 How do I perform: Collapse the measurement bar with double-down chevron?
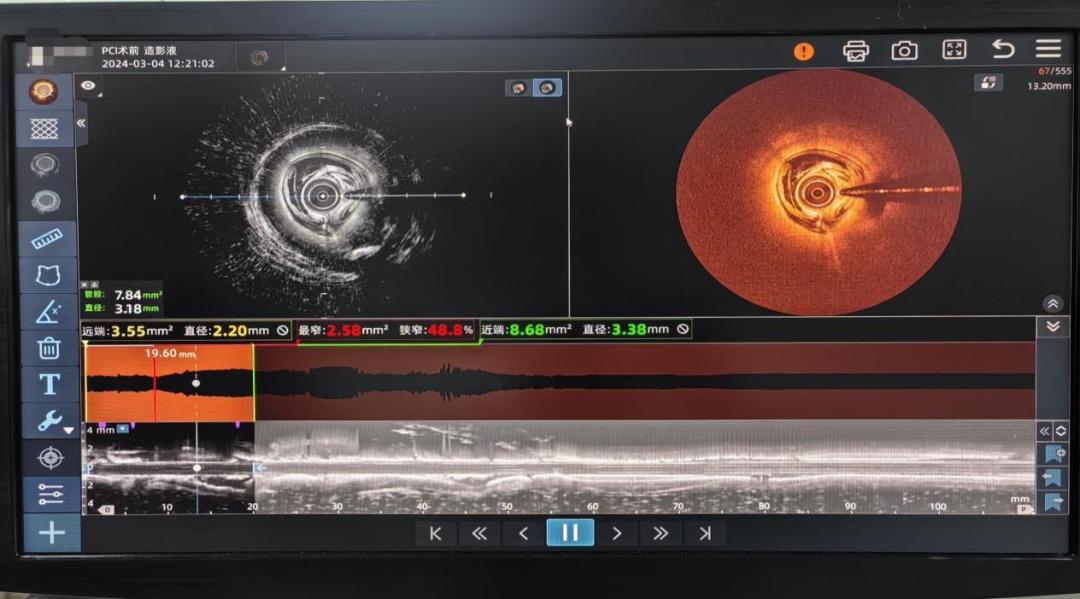[1052, 326]
